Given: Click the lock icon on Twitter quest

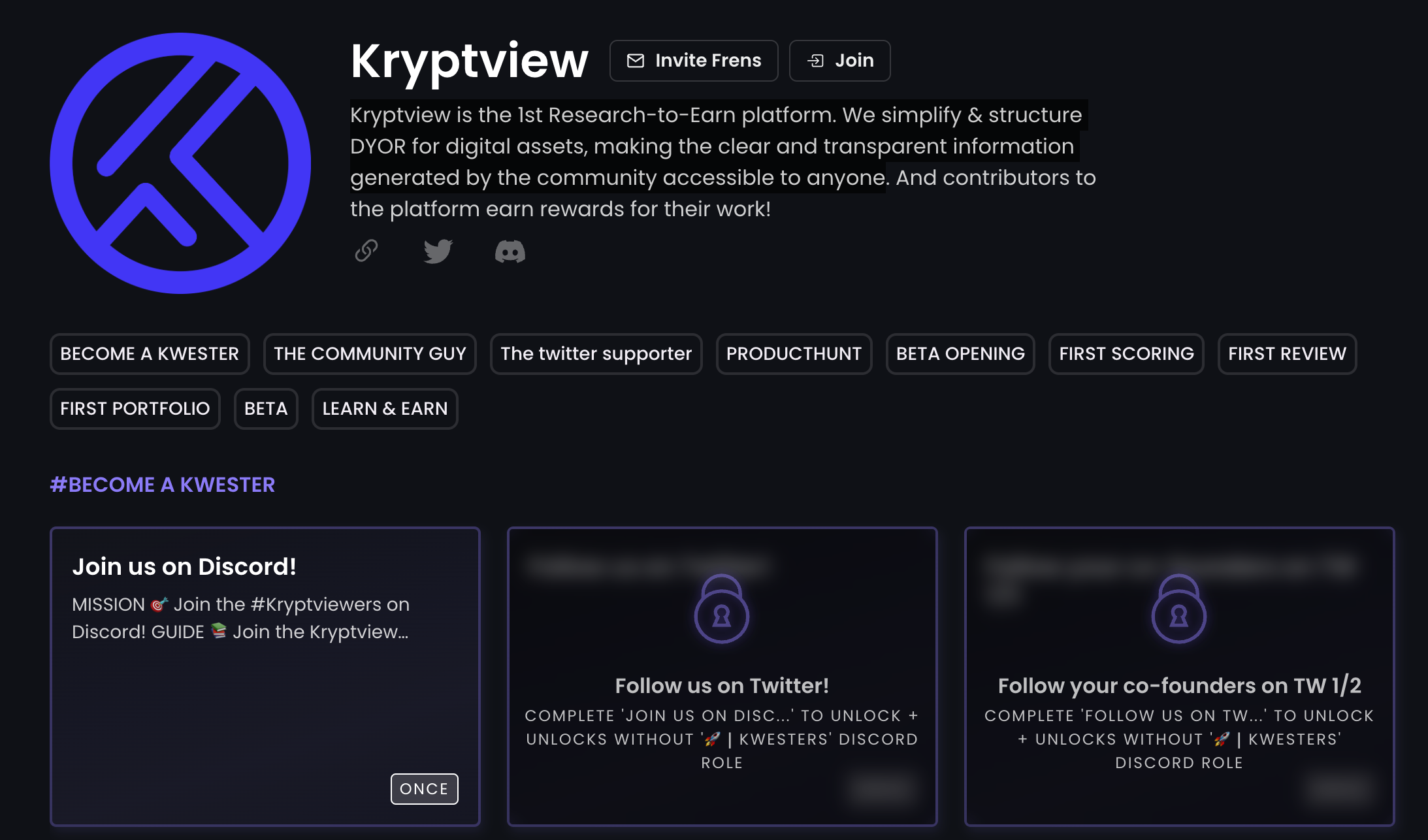Looking at the screenshot, I should (722, 609).
